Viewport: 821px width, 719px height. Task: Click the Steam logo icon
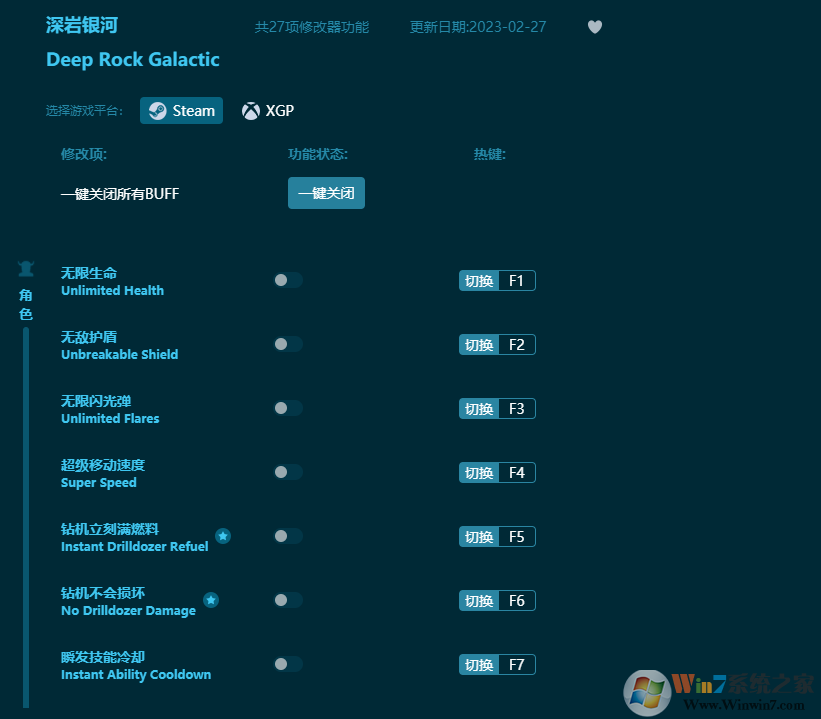click(158, 111)
